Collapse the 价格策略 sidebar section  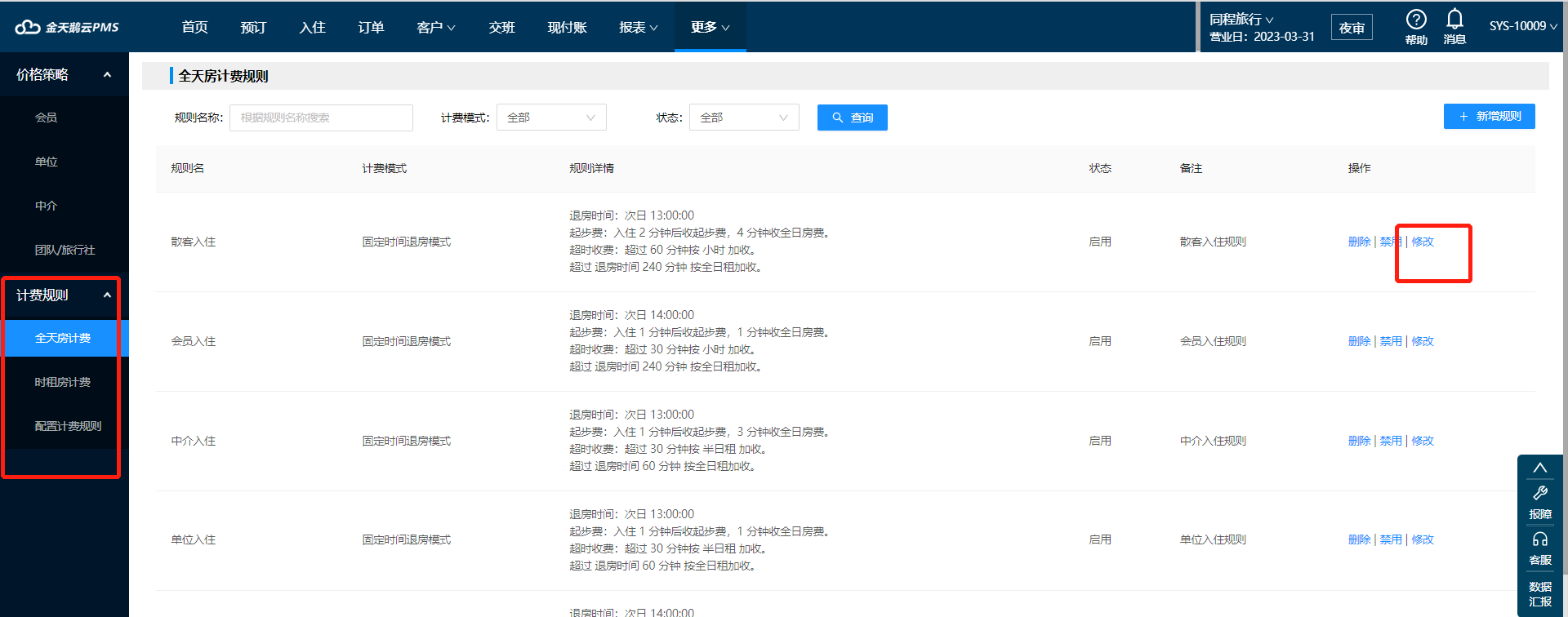tap(65, 74)
